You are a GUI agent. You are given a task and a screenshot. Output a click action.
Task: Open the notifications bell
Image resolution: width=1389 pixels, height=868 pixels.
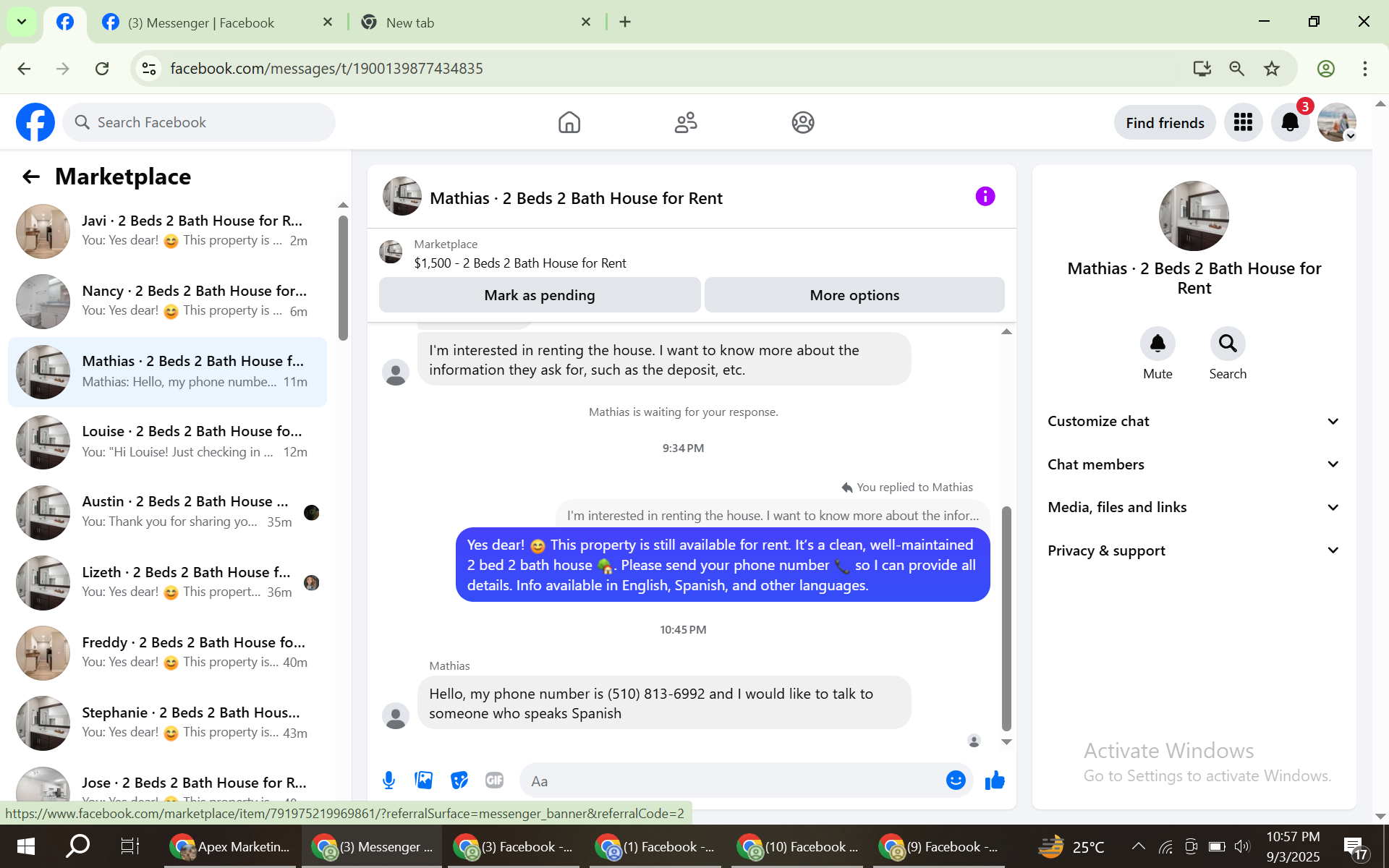point(1290,122)
